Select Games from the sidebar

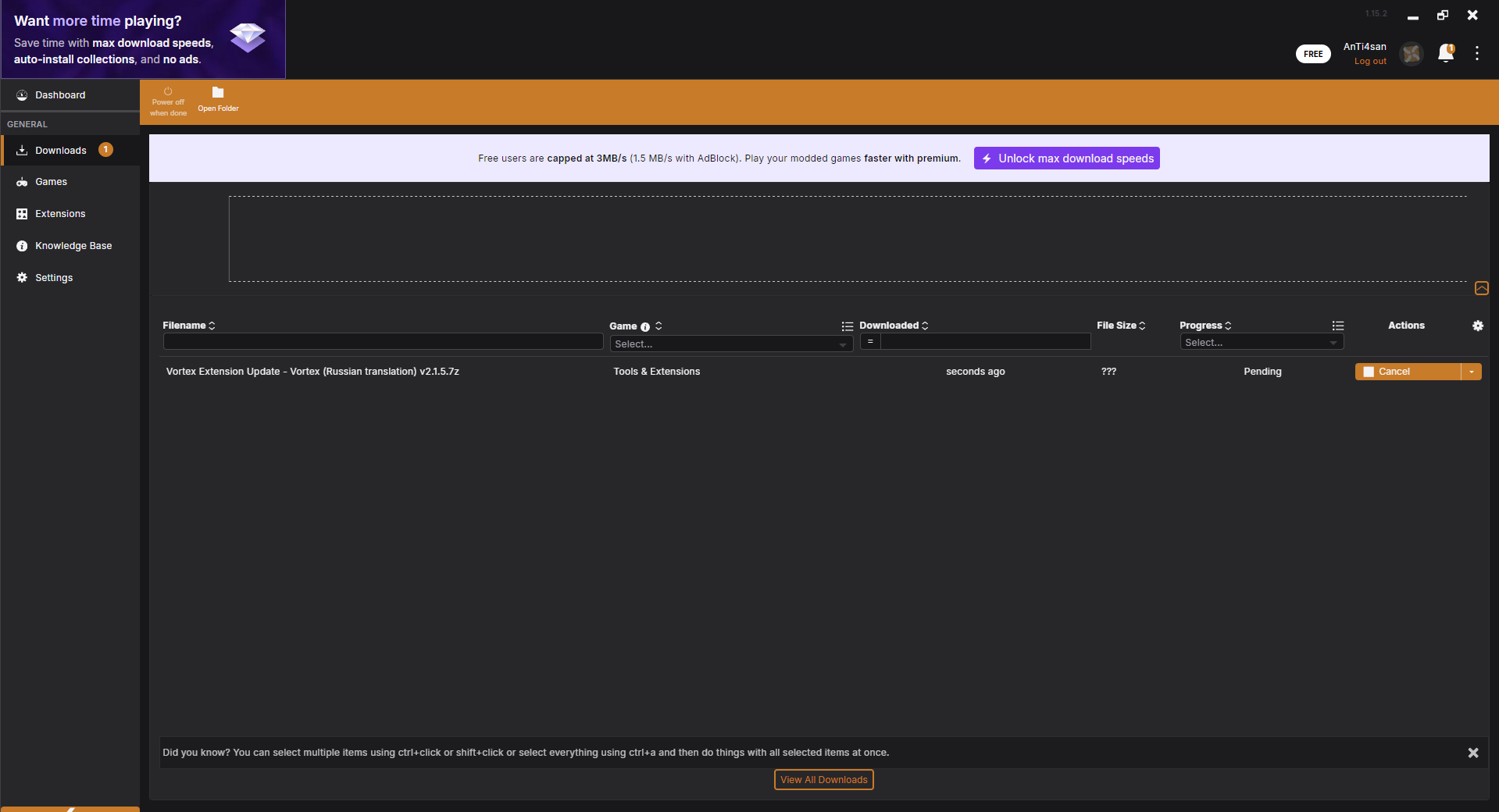[x=52, y=181]
